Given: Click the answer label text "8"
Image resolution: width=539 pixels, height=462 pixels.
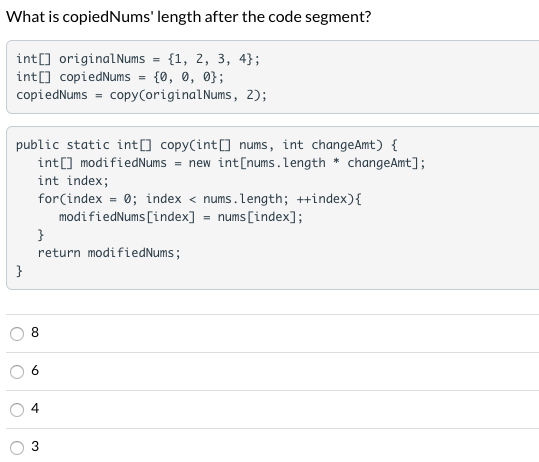Looking at the screenshot, I should pos(35,332).
